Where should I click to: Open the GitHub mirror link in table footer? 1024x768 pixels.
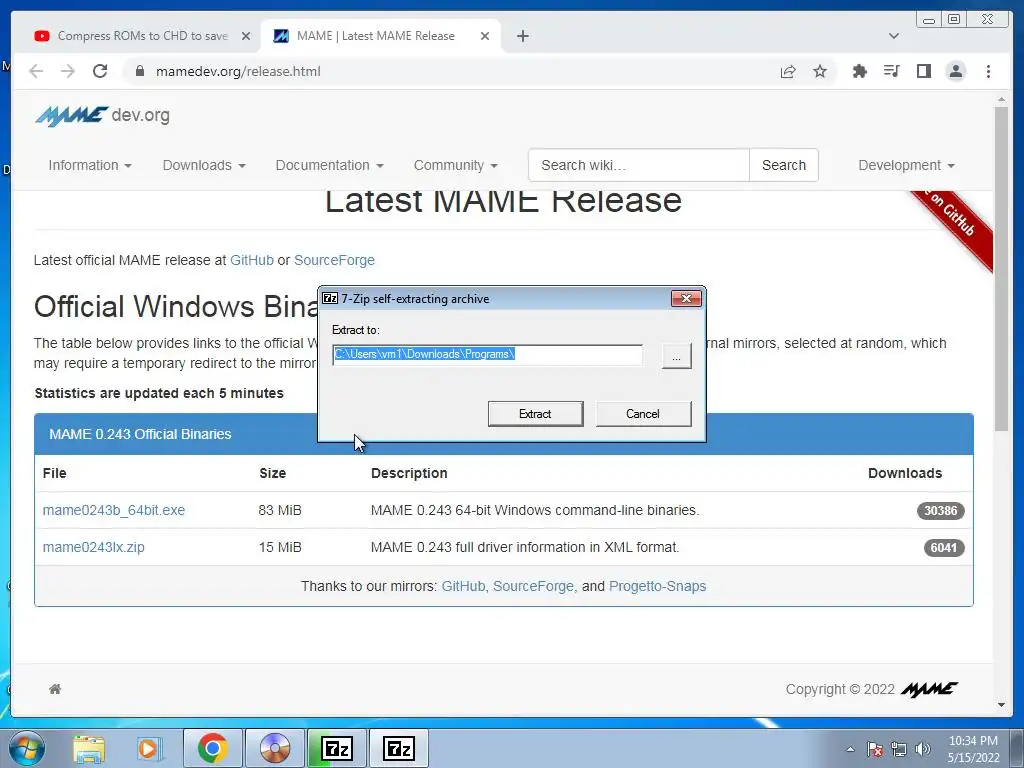[x=463, y=586]
